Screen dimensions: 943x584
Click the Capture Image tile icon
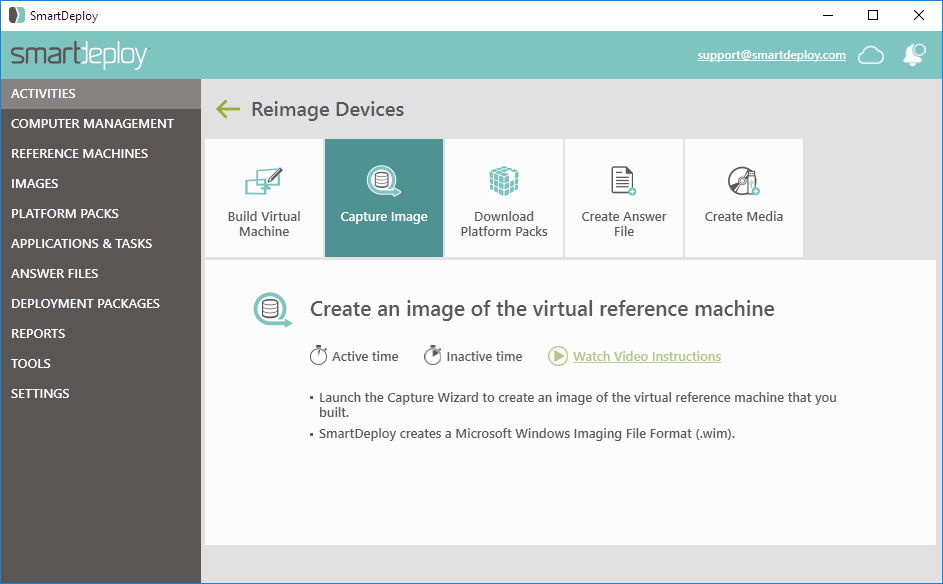click(384, 181)
